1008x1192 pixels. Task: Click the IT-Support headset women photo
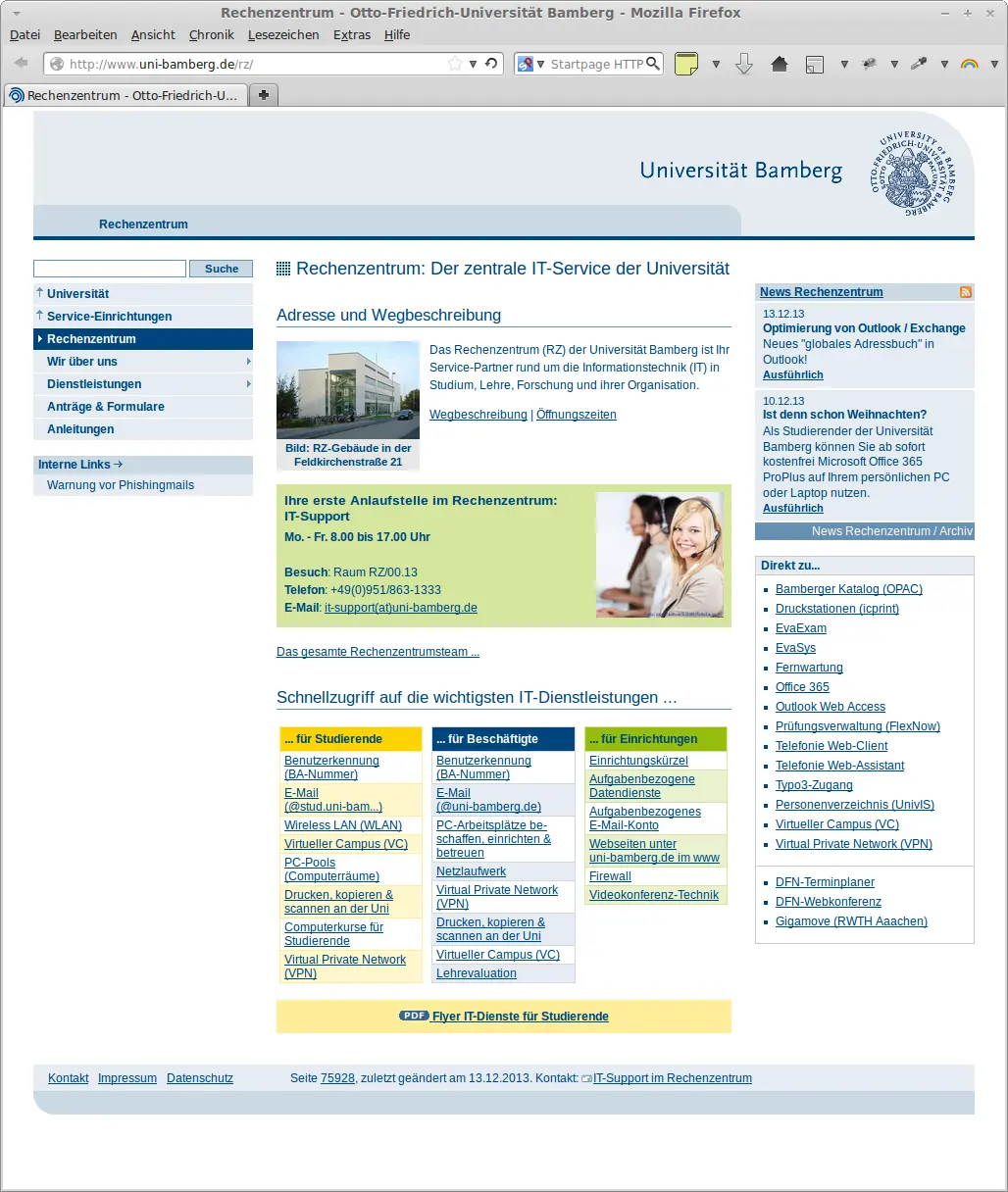[660, 555]
